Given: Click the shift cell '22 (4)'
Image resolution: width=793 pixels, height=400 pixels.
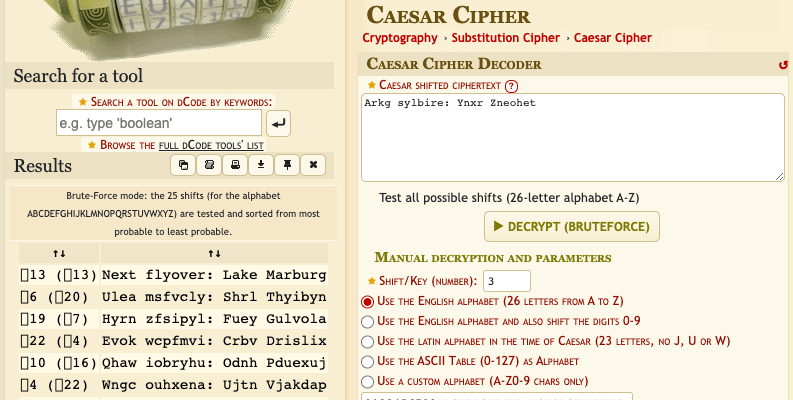Looking at the screenshot, I should click(59, 341).
